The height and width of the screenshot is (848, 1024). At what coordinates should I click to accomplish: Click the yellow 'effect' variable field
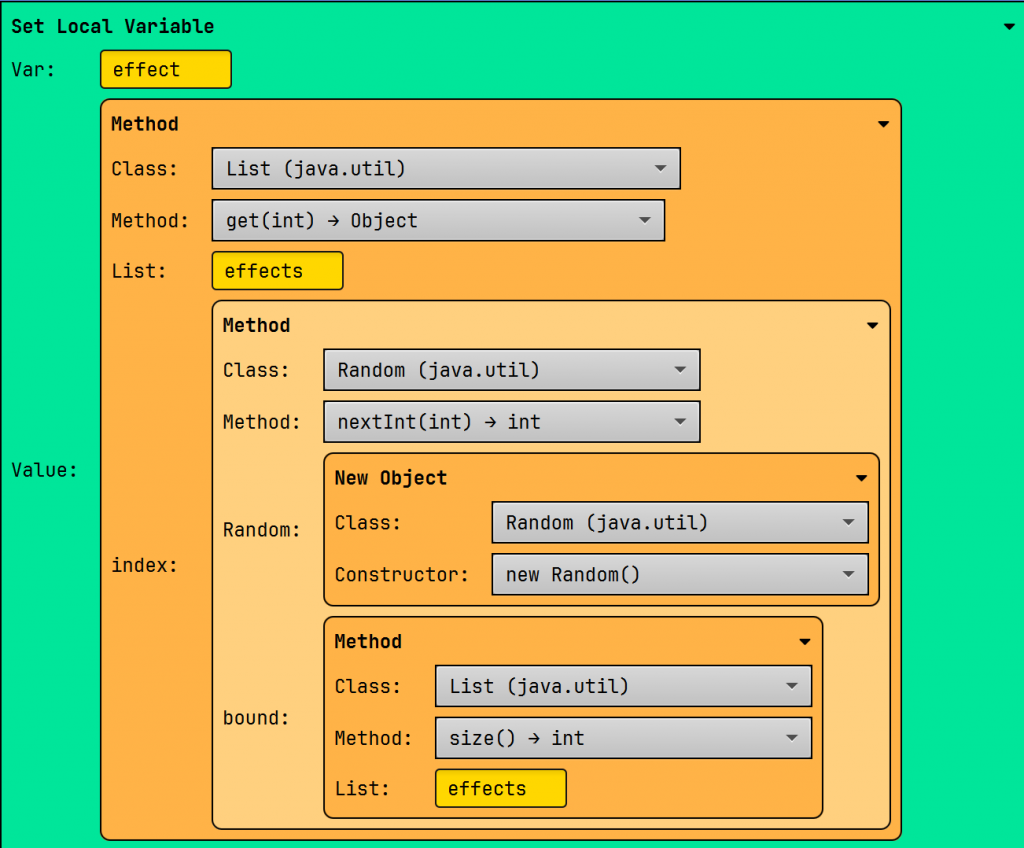coord(166,70)
